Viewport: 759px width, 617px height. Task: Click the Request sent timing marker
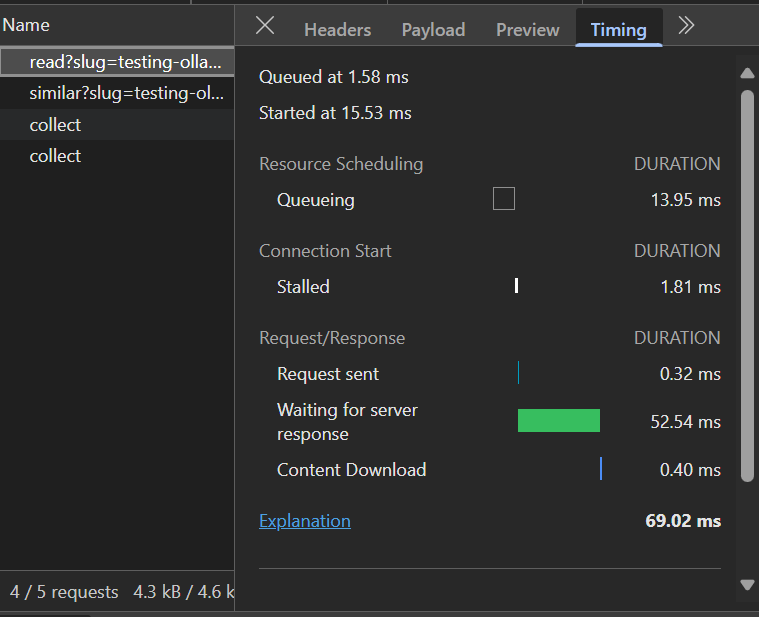(518, 374)
